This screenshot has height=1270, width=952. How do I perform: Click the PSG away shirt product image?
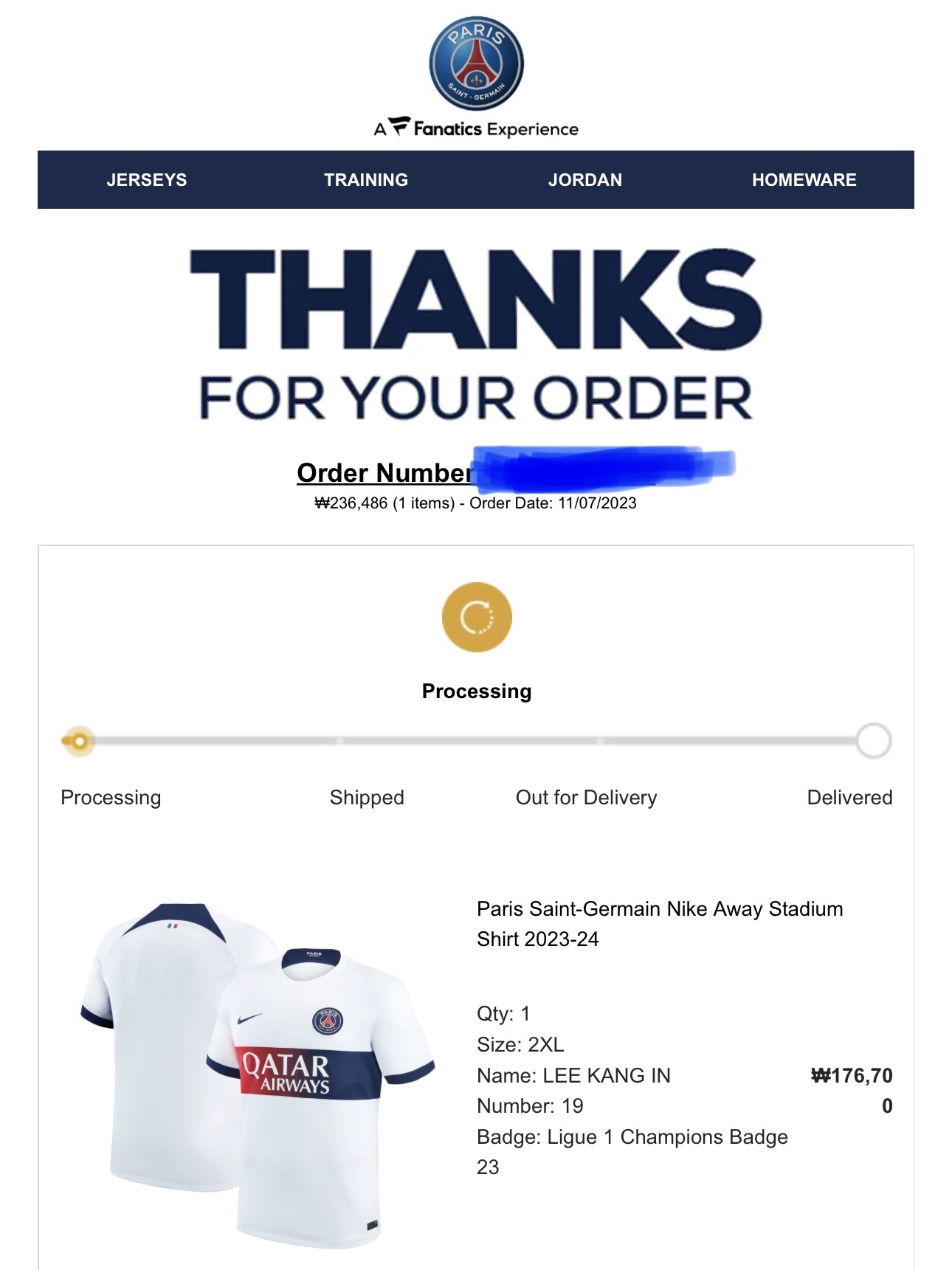[x=258, y=1074]
